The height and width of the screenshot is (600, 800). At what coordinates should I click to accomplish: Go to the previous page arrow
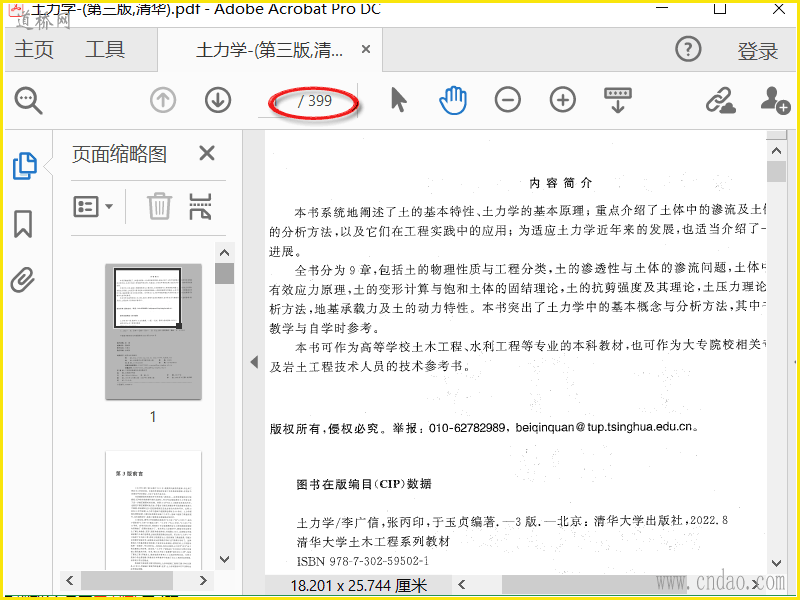tap(163, 100)
